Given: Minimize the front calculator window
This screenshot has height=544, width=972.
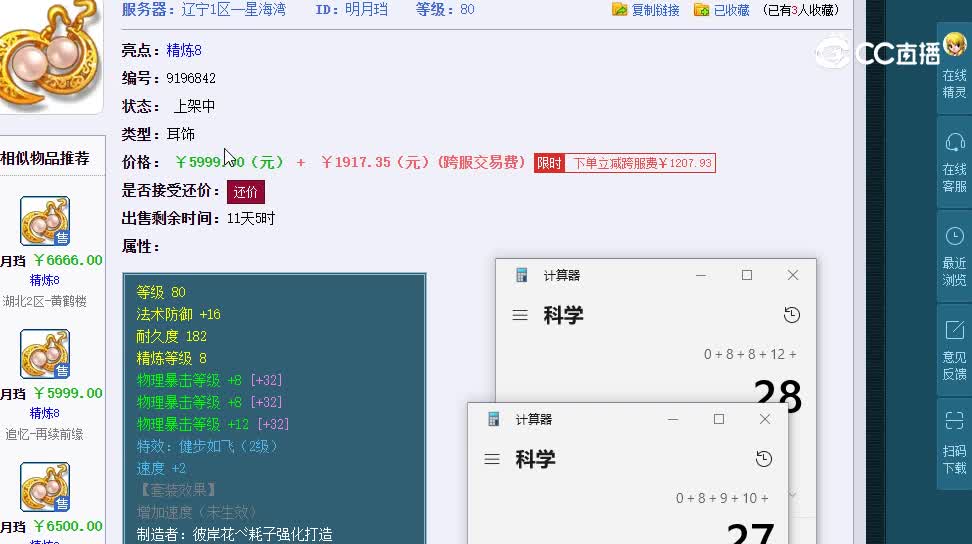Looking at the screenshot, I should pyautogui.click(x=673, y=419).
